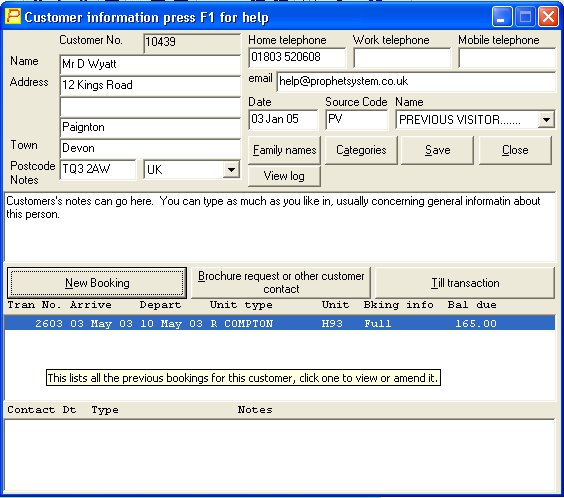
Task: Open View log
Action: click(284, 176)
